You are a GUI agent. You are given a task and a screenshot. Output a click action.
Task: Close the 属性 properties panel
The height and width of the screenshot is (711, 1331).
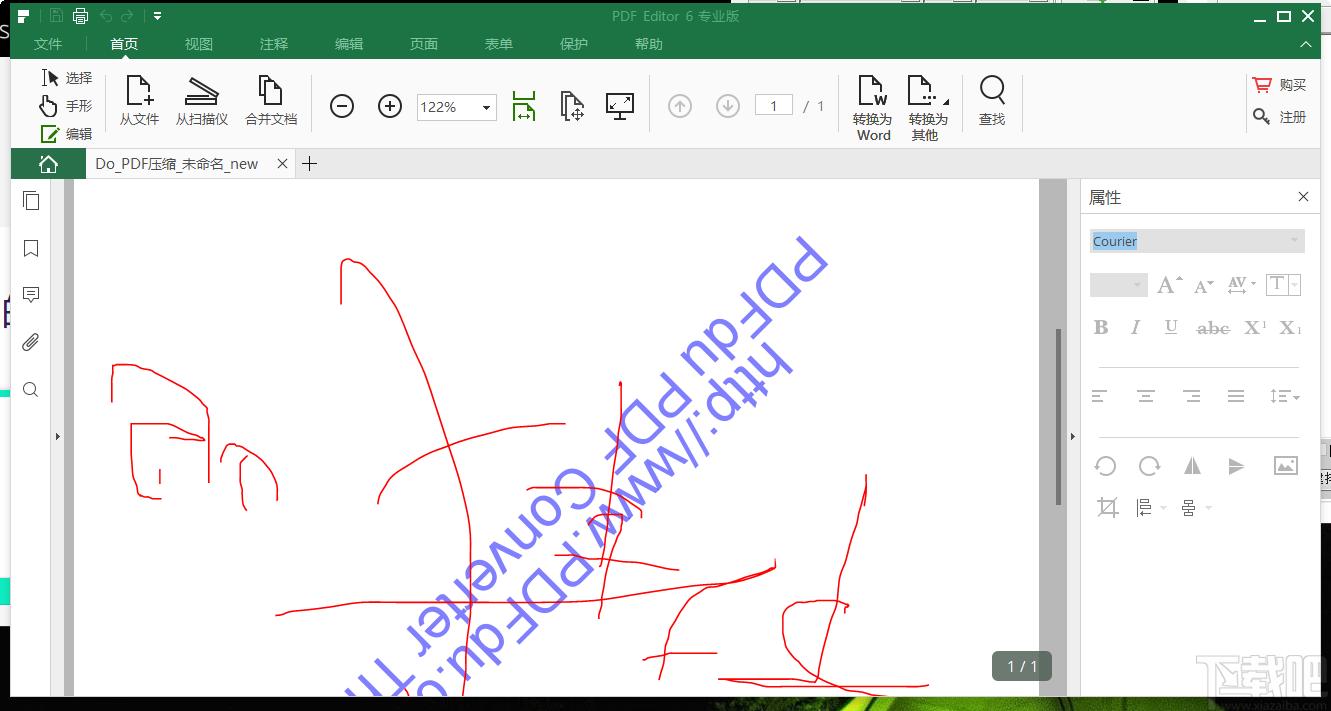point(1303,197)
